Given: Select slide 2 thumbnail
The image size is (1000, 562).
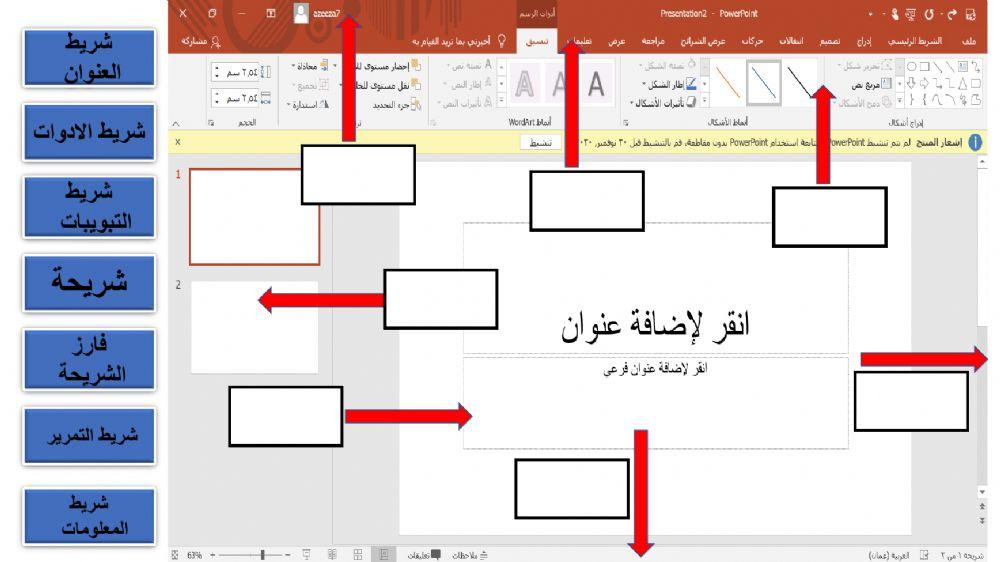Looking at the screenshot, I should click(x=254, y=327).
